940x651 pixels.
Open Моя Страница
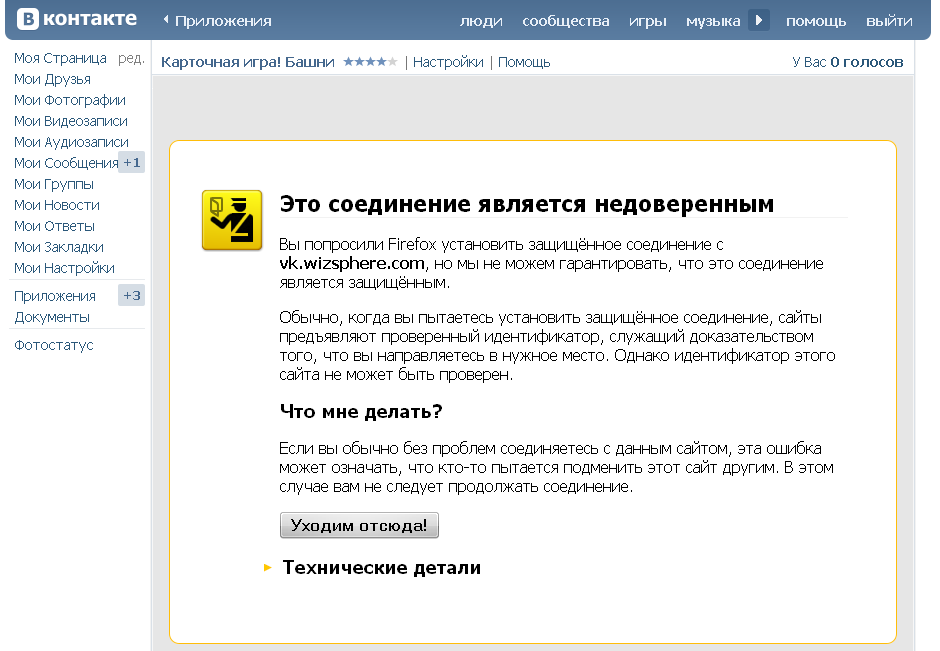[x=60, y=58]
